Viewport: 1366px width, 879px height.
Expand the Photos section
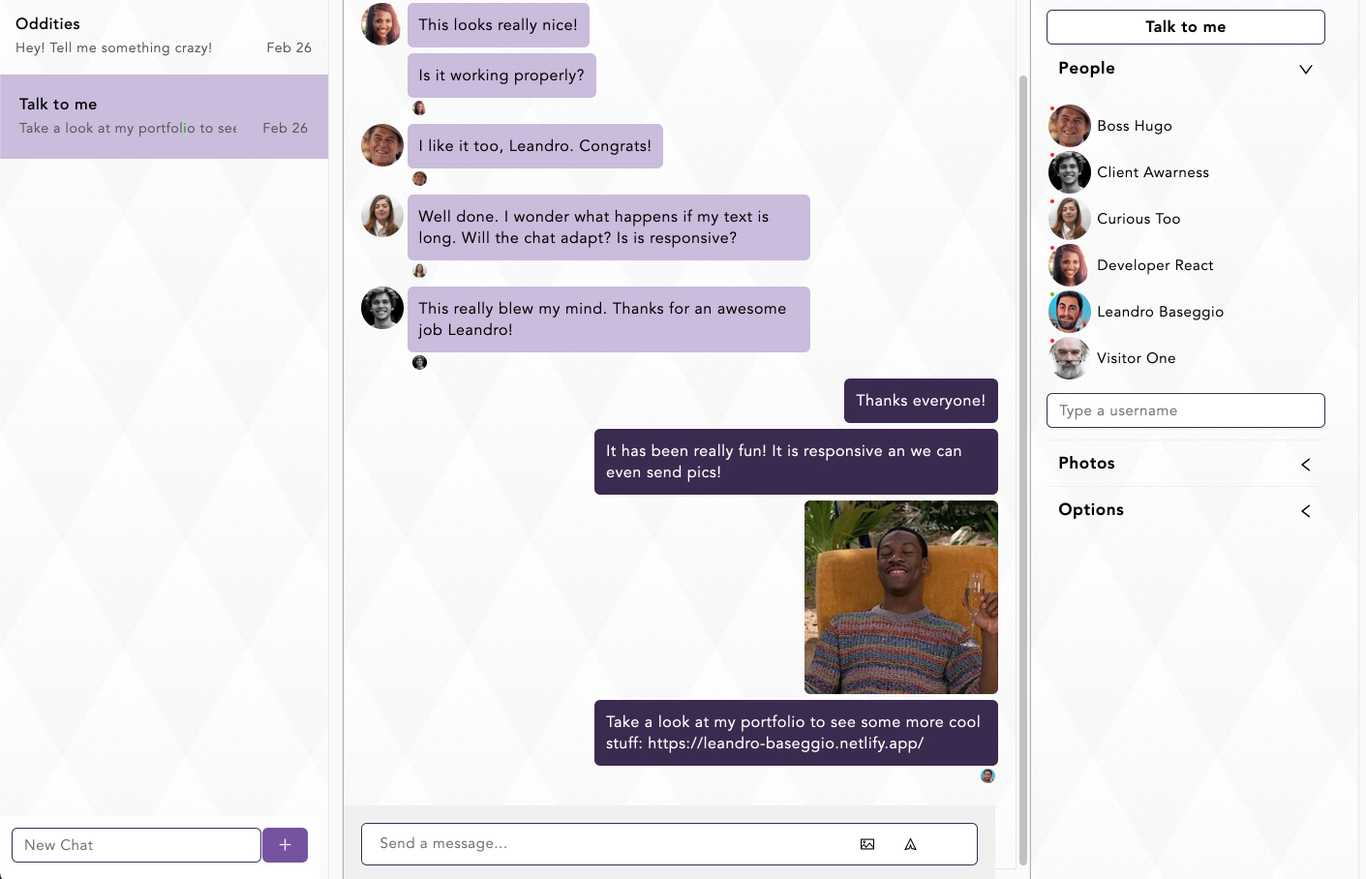[x=1305, y=464]
